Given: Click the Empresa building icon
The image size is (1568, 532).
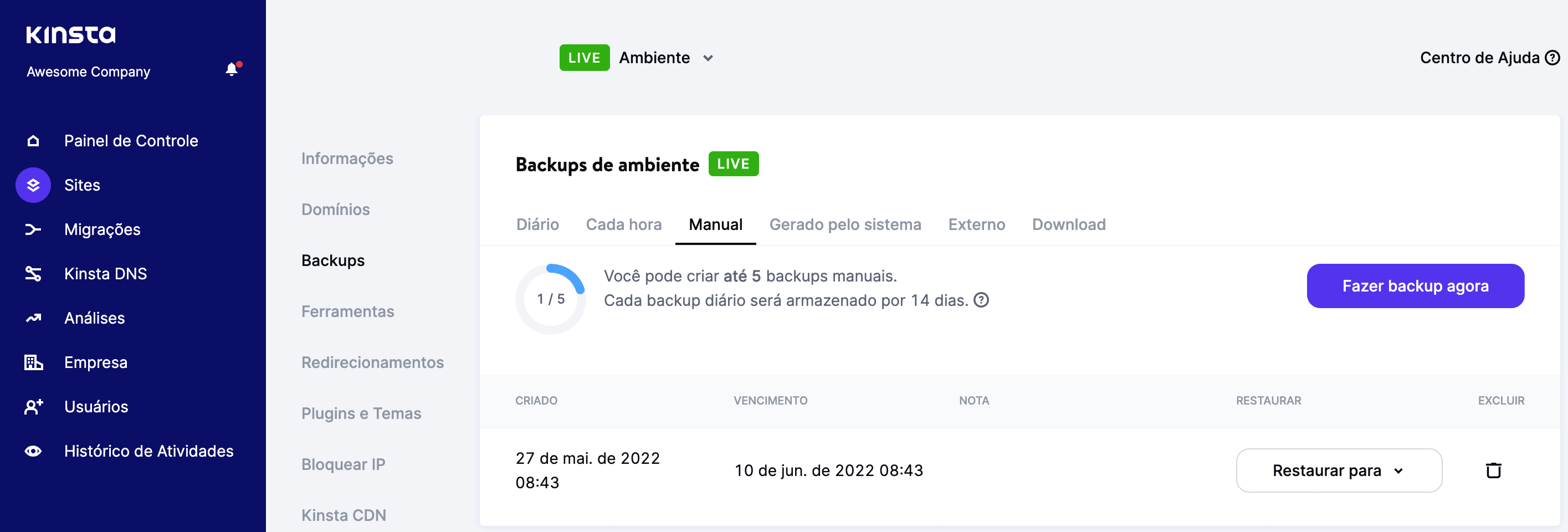Looking at the screenshot, I should (33, 362).
